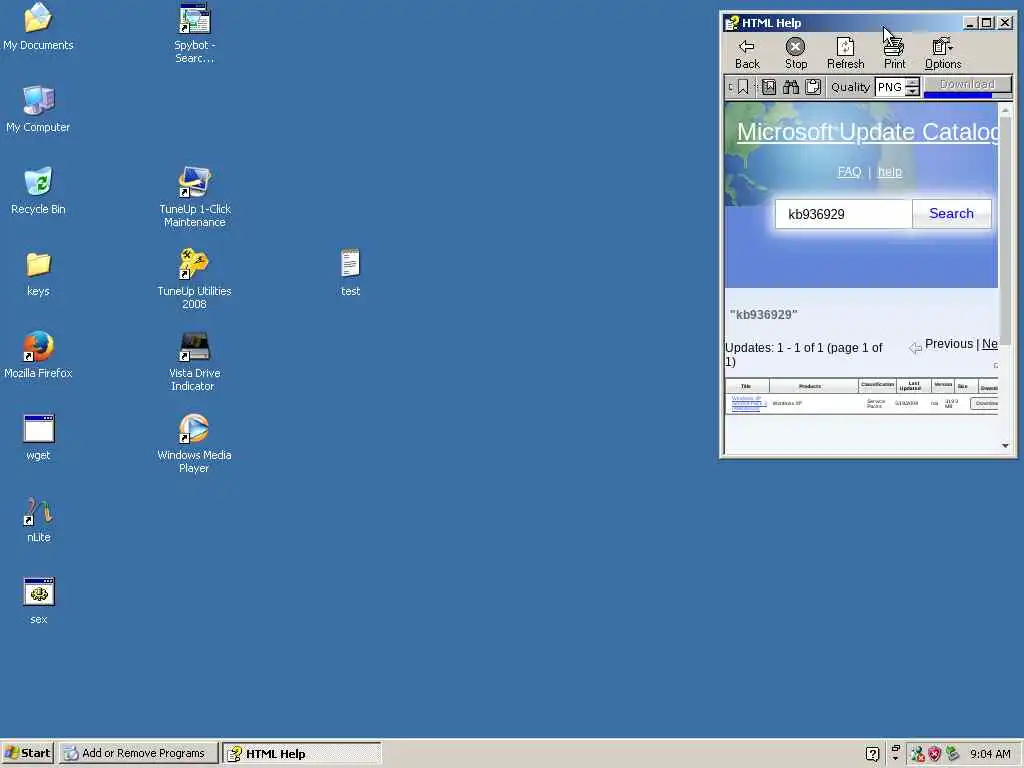The image size is (1024, 768).
Task: Click the Download button in results row
Action: [x=985, y=403]
